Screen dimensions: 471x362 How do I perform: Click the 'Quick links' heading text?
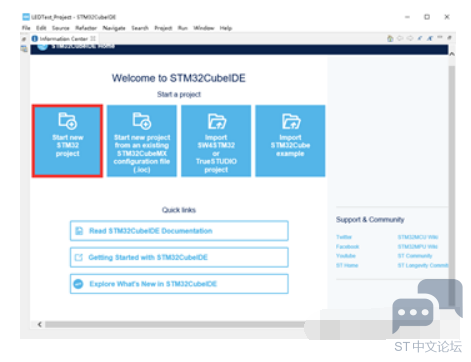coord(179,210)
